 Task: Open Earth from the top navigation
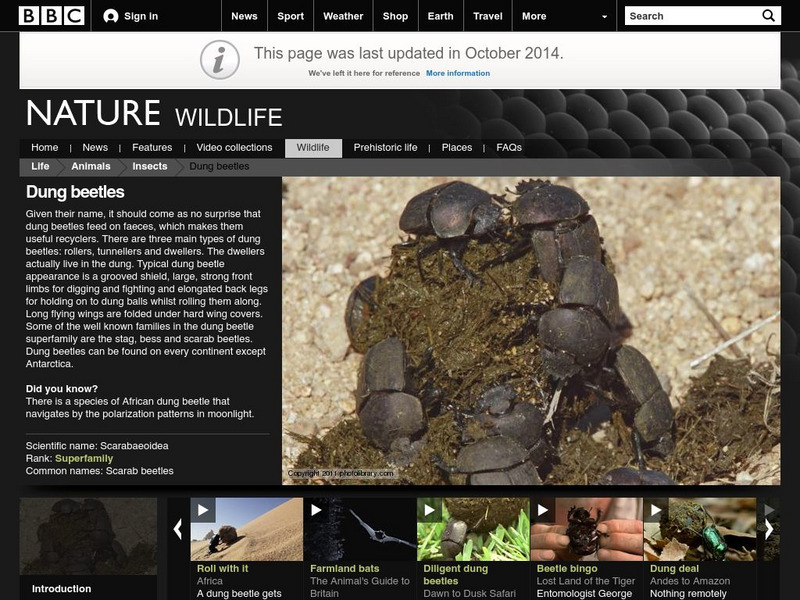coord(439,15)
